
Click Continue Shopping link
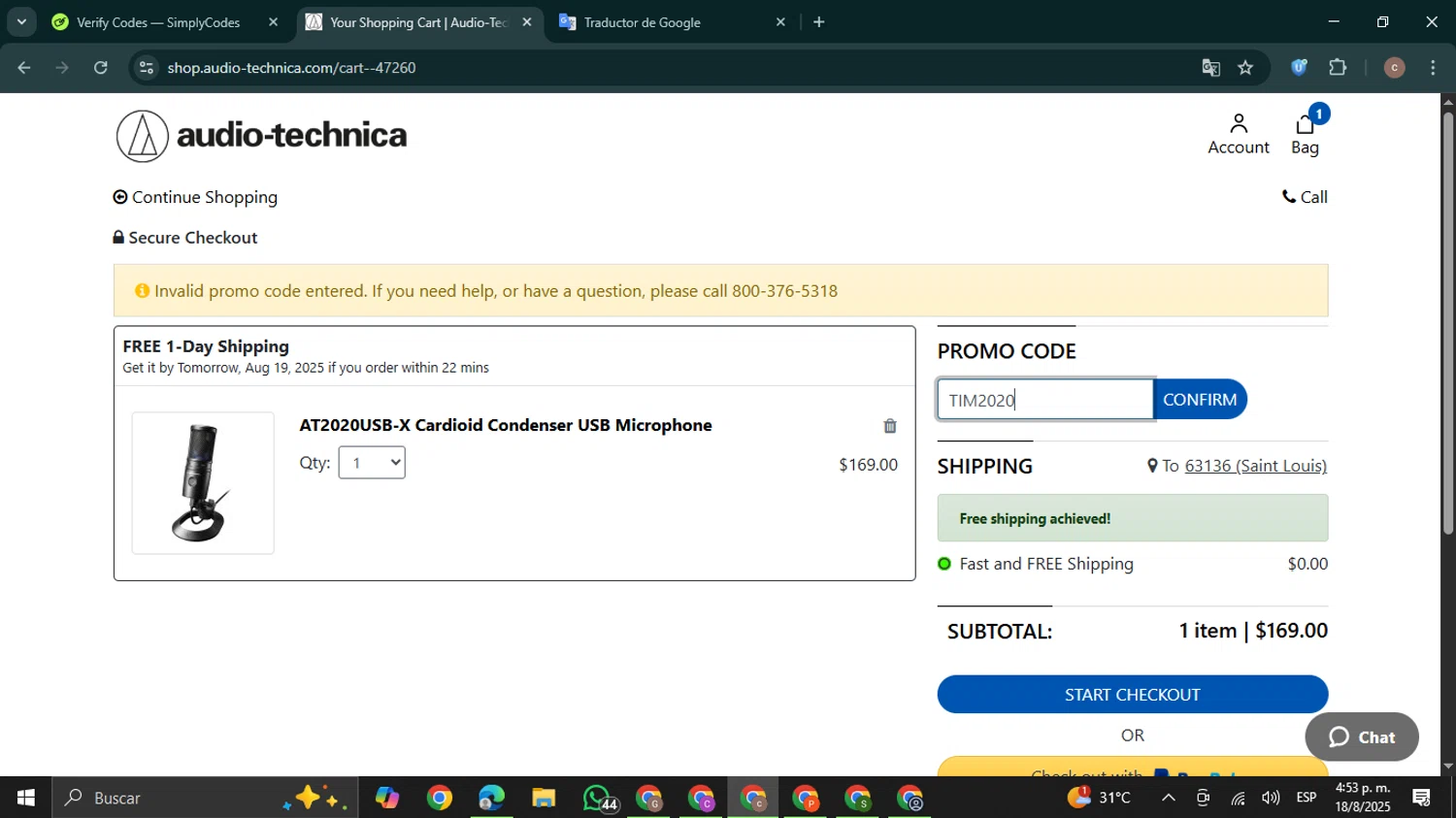(195, 197)
